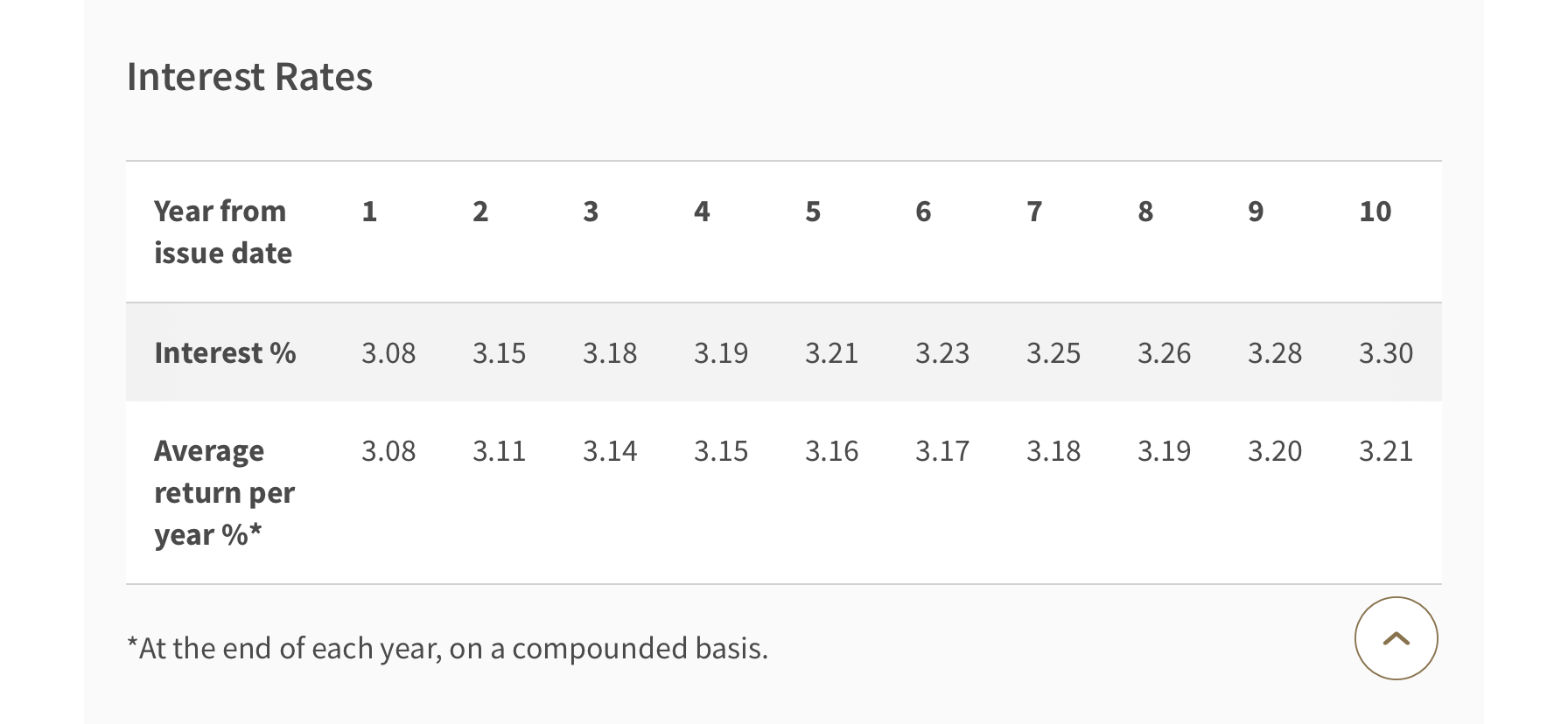
Task: Select the year 5 column header
Action: point(813,212)
